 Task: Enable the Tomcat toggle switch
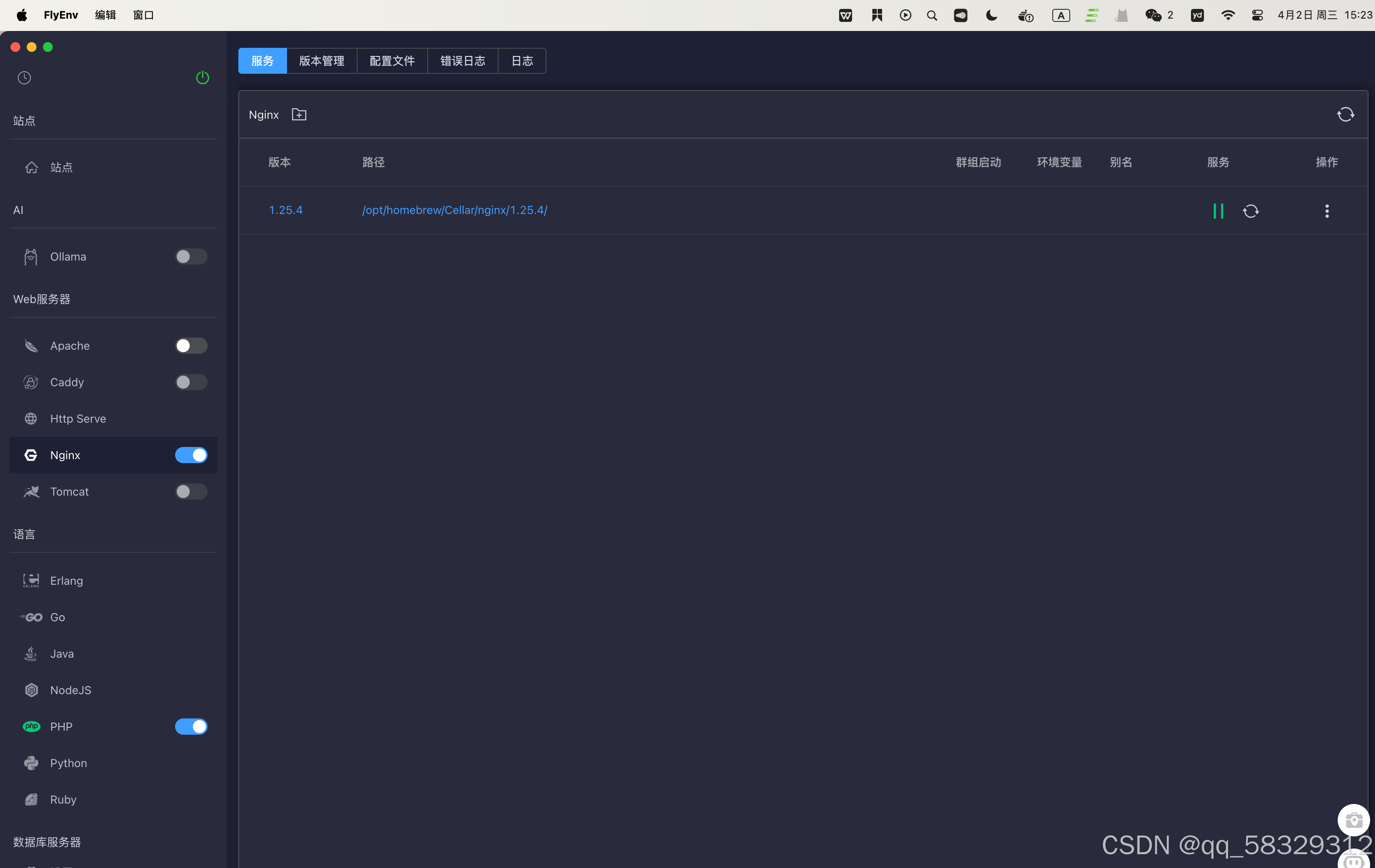[x=191, y=492]
